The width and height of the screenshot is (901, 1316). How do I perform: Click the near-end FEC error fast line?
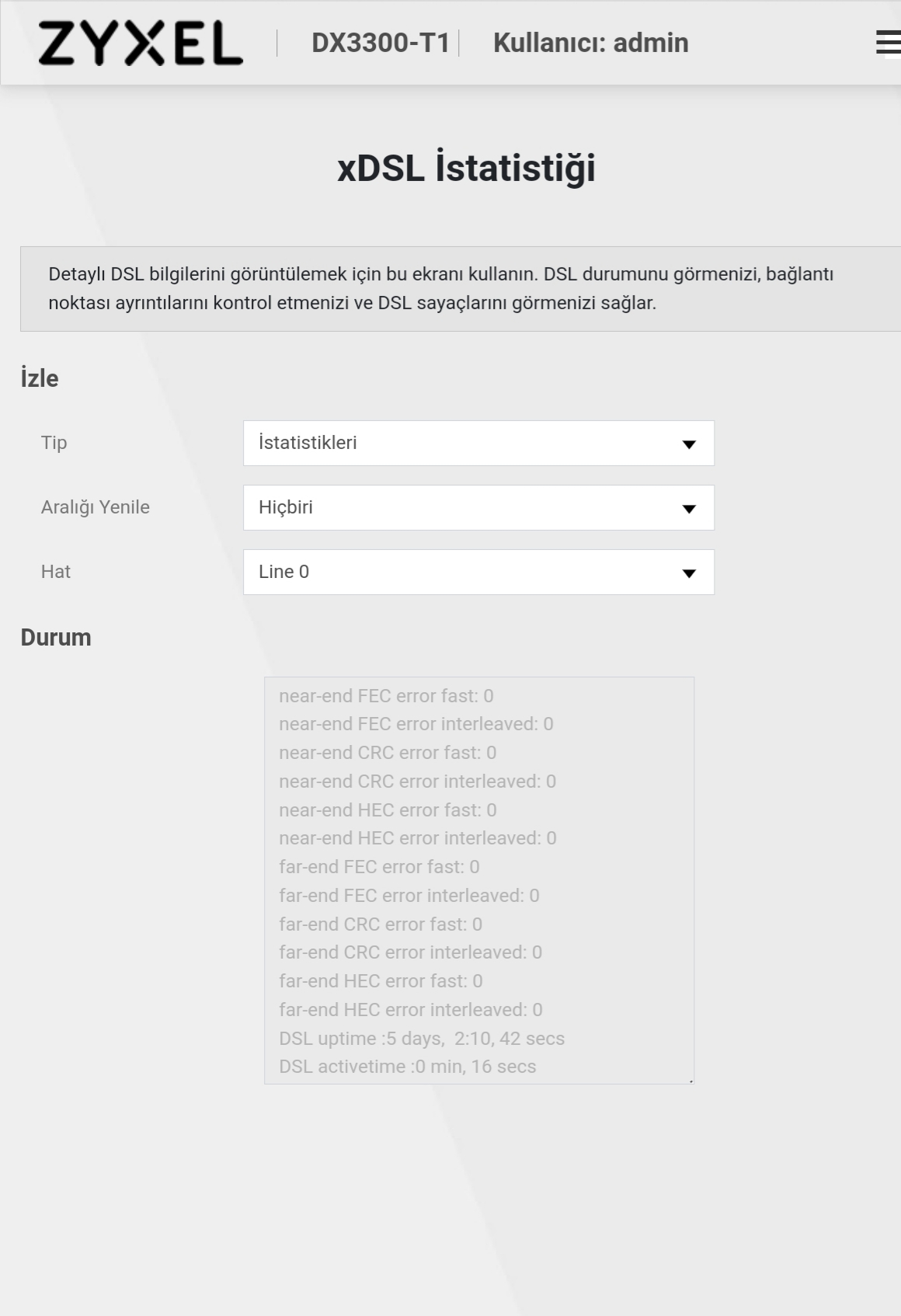tap(386, 696)
